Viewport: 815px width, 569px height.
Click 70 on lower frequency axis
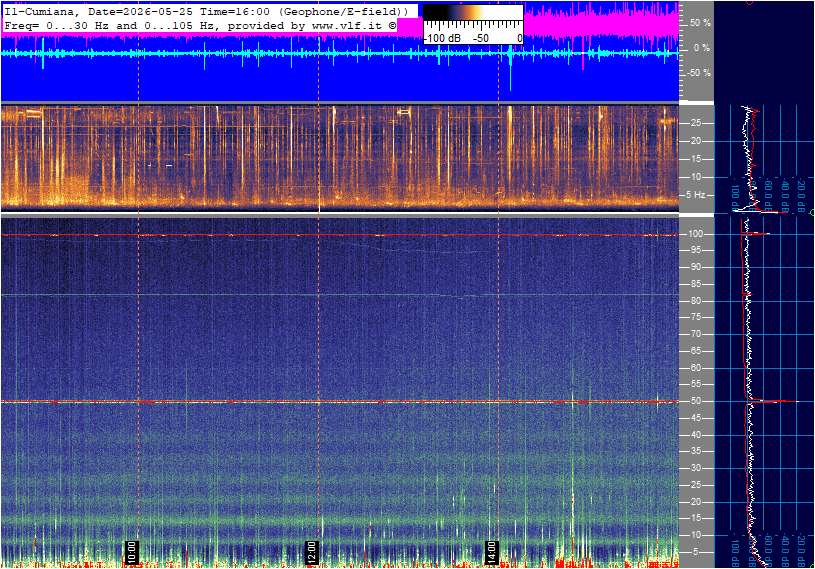695,334
